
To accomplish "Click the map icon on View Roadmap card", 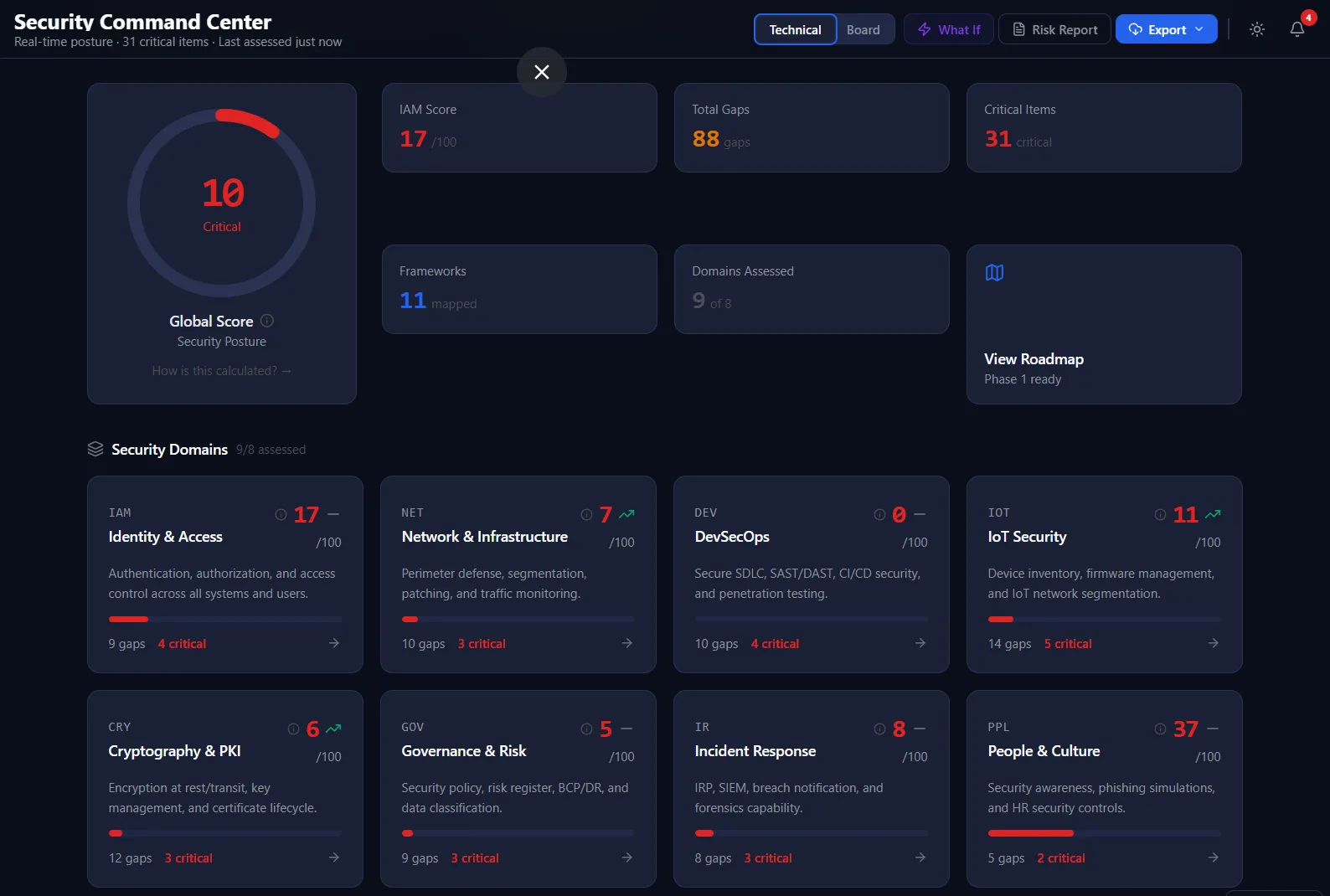I will click(x=994, y=273).
